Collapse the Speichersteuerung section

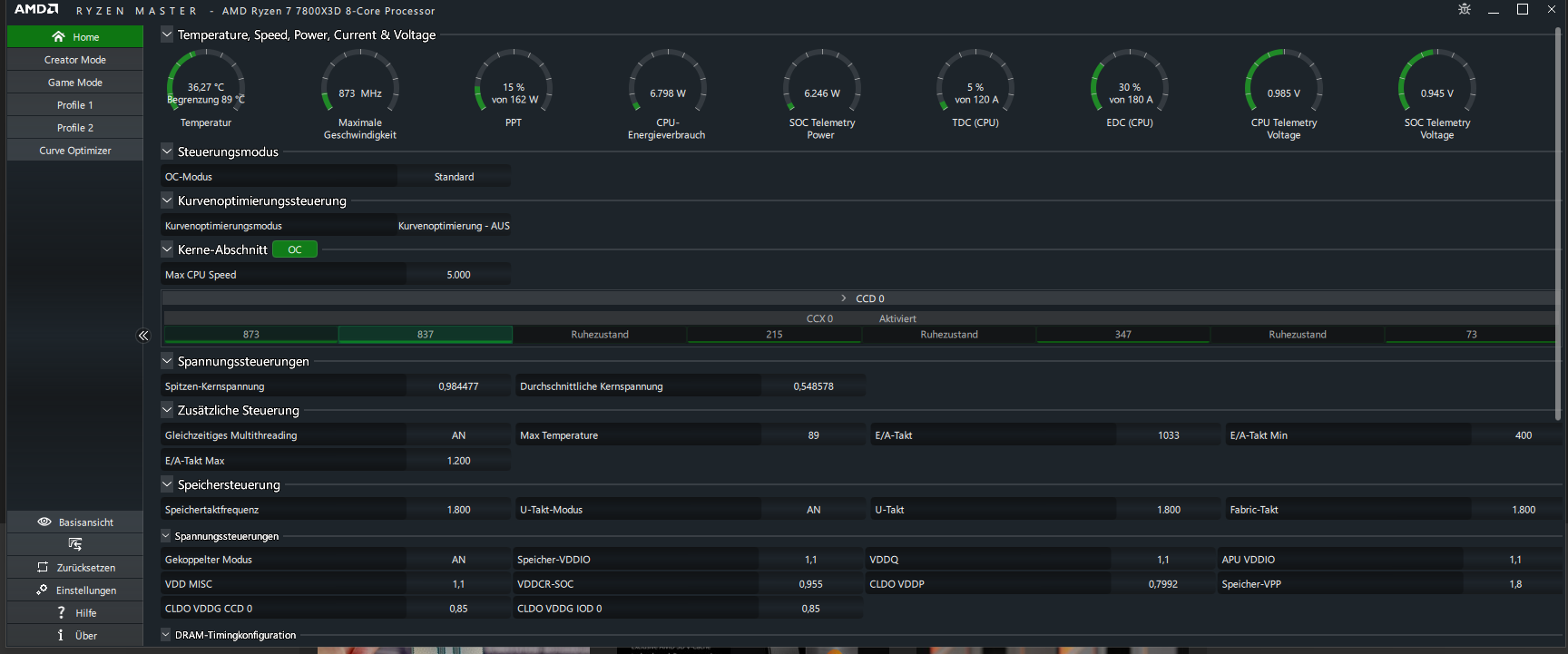[167, 484]
